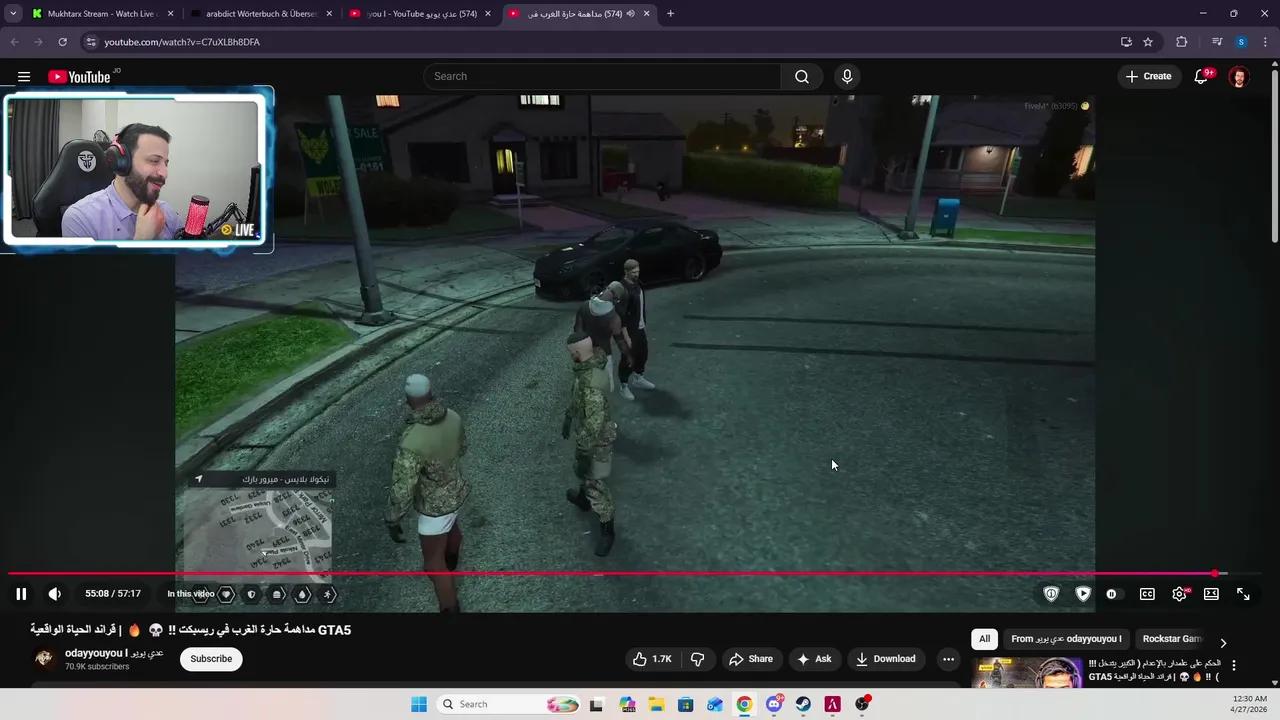Show more filter chips with right arrow
The width and height of the screenshot is (1280, 720).
(x=1222, y=643)
